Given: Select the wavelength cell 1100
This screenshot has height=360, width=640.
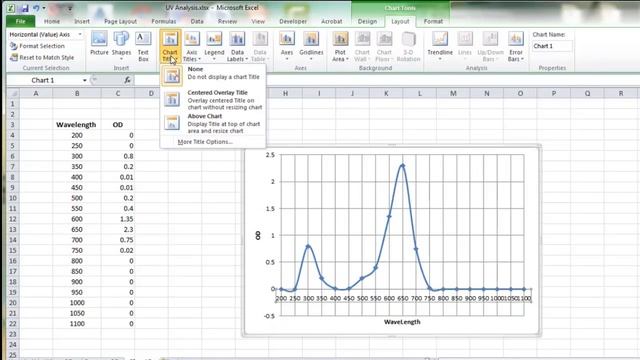Looking at the screenshot, I should [x=77, y=324].
